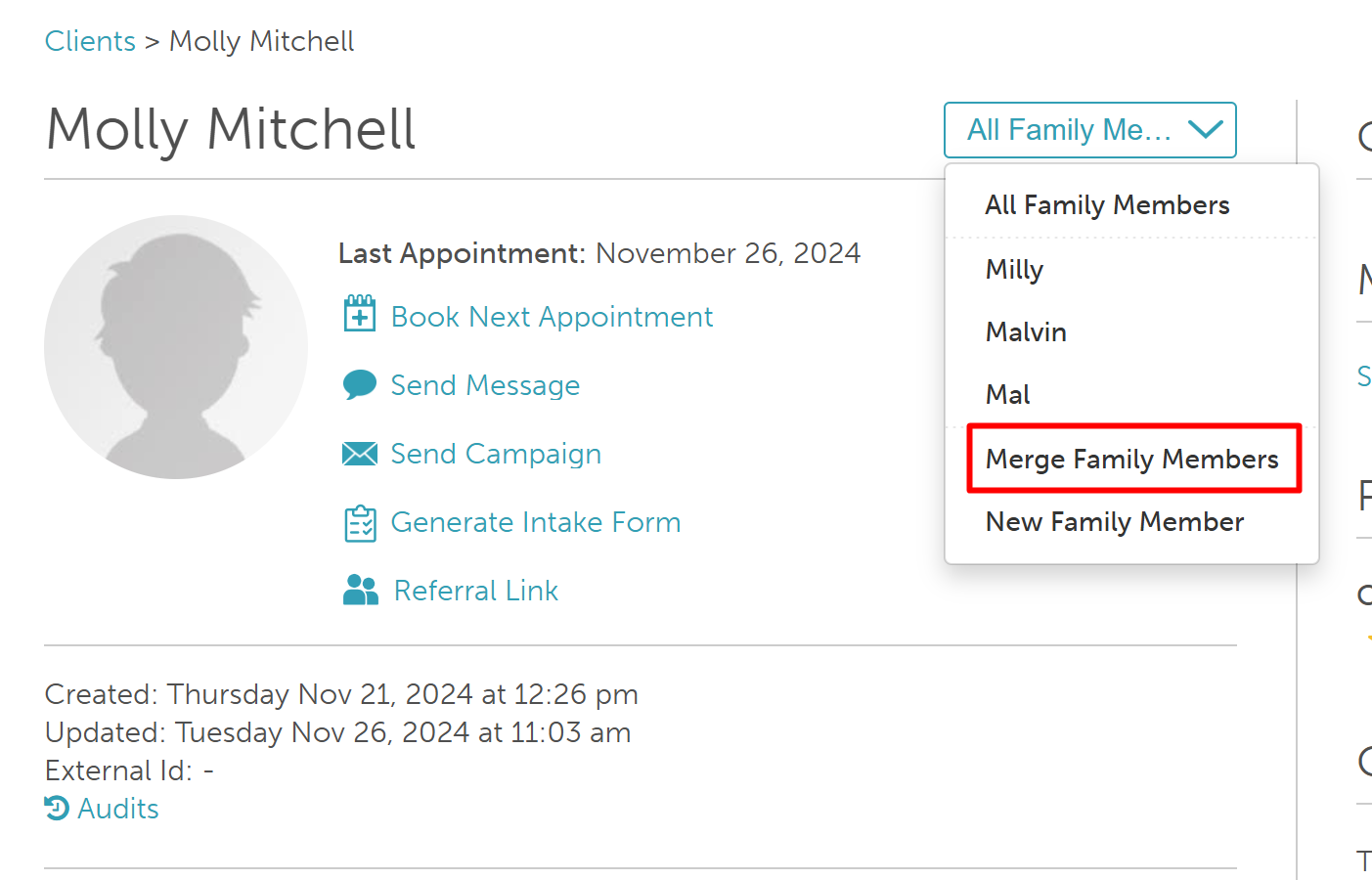Image resolution: width=1372 pixels, height=880 pixels.
Task: Select New Family Member option
Action: tap(1115, 522)
